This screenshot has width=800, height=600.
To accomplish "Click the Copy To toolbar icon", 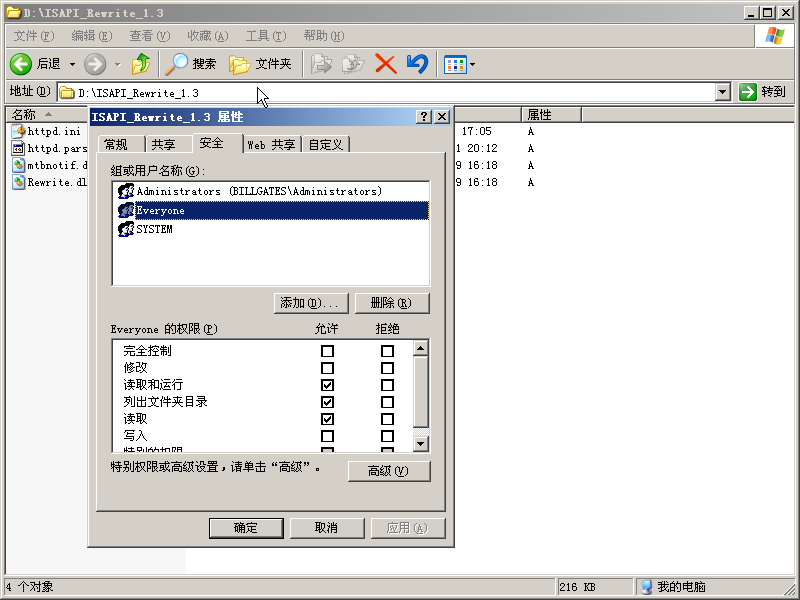I will [x=353, y=64].
